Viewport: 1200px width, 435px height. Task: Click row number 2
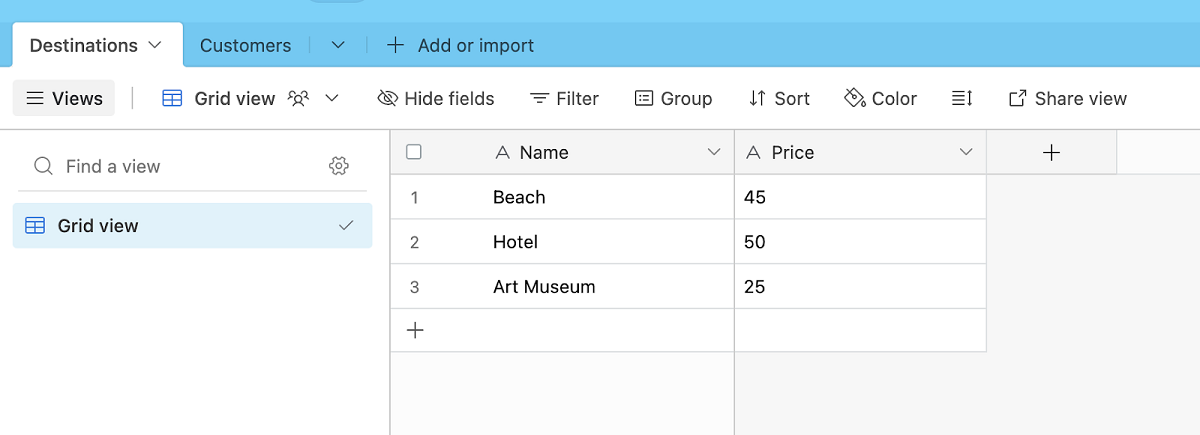tap(414, 243)
